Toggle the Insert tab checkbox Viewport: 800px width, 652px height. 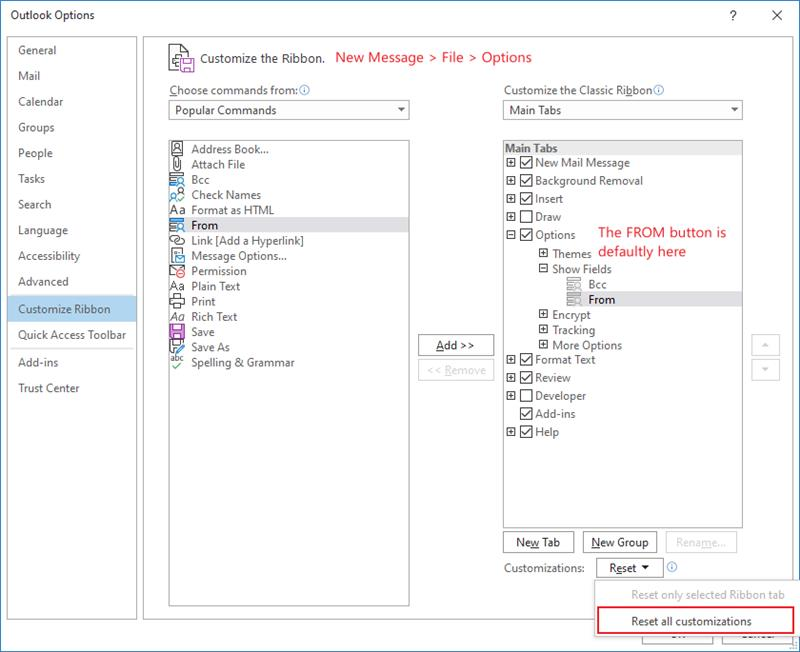526,198
